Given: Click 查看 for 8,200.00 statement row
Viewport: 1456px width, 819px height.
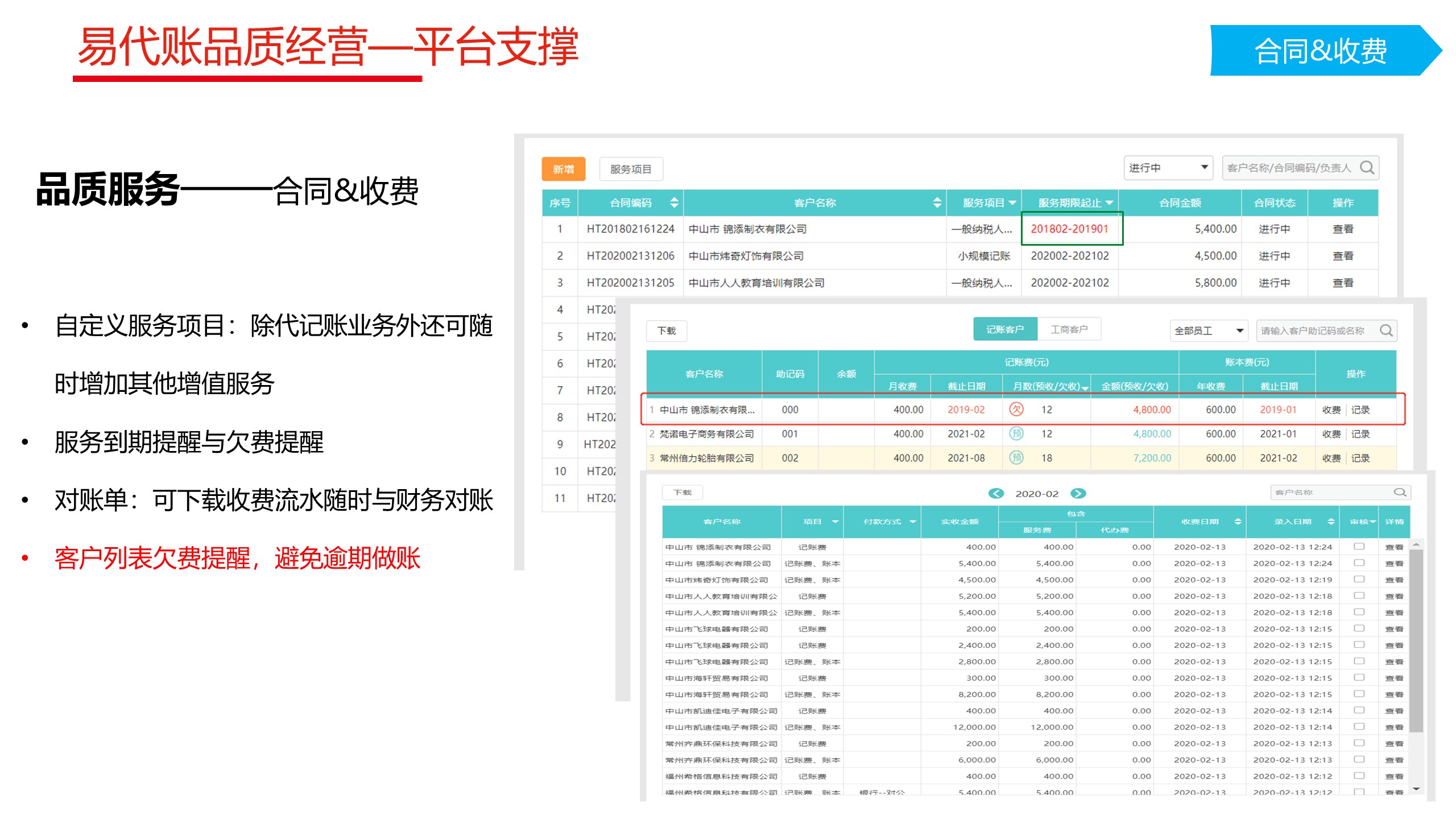Looking at the screenshot, I should (1394, 694).
